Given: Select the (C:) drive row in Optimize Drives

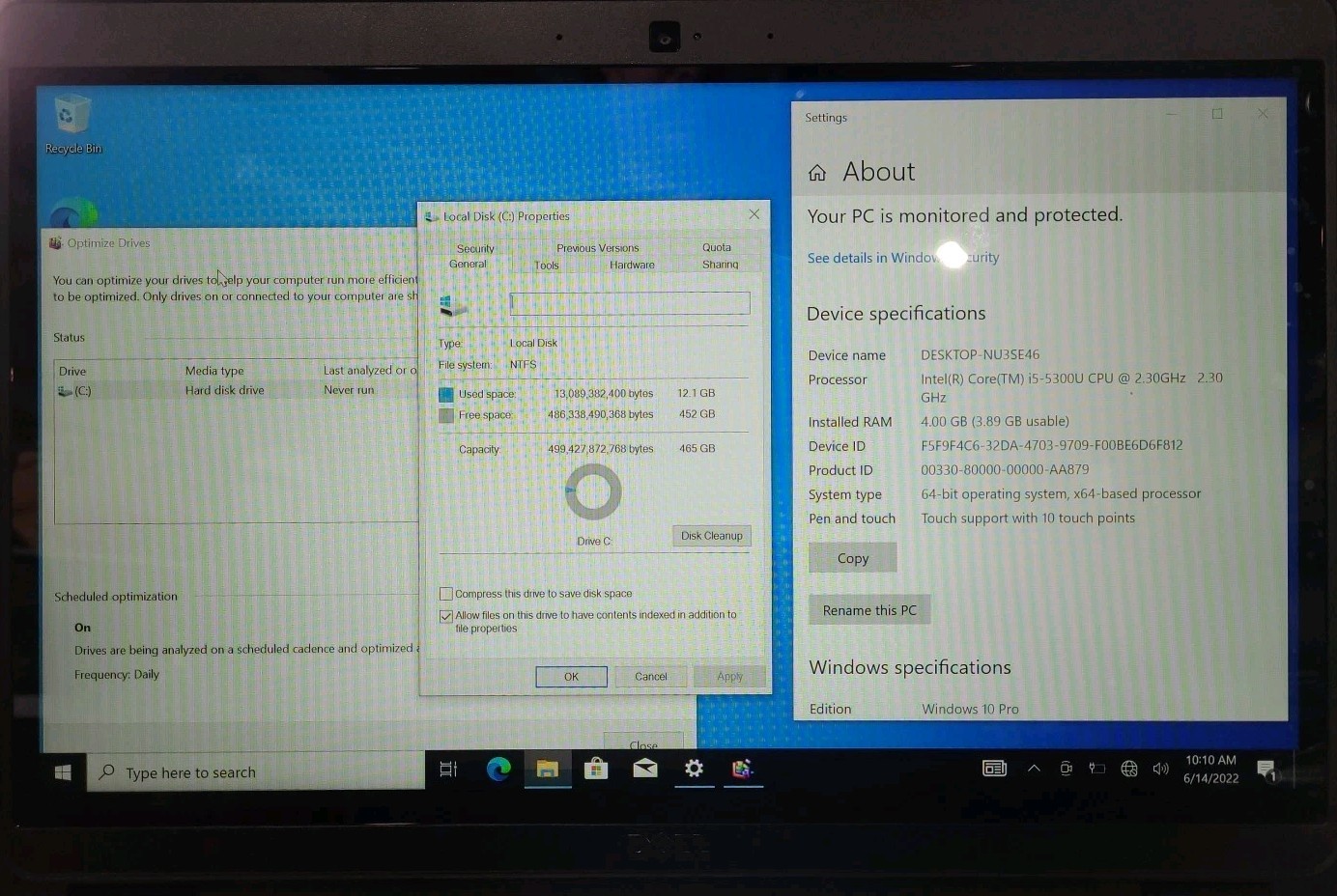Looking at the screenshot, I should point(237,391).
